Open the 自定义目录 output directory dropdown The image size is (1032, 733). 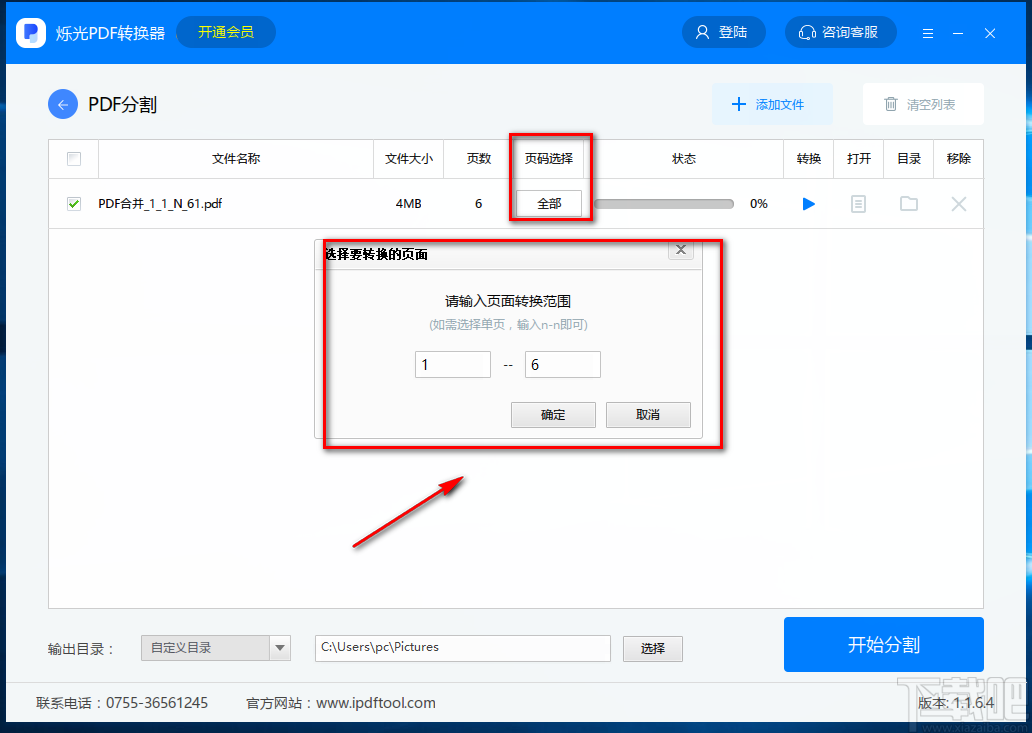pos(215,648)
